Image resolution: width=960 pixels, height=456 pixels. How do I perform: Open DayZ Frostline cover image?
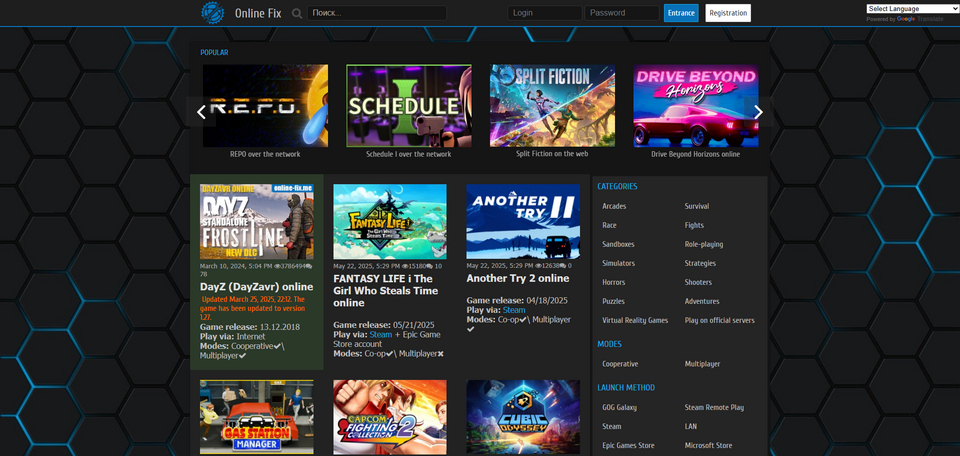257,222
